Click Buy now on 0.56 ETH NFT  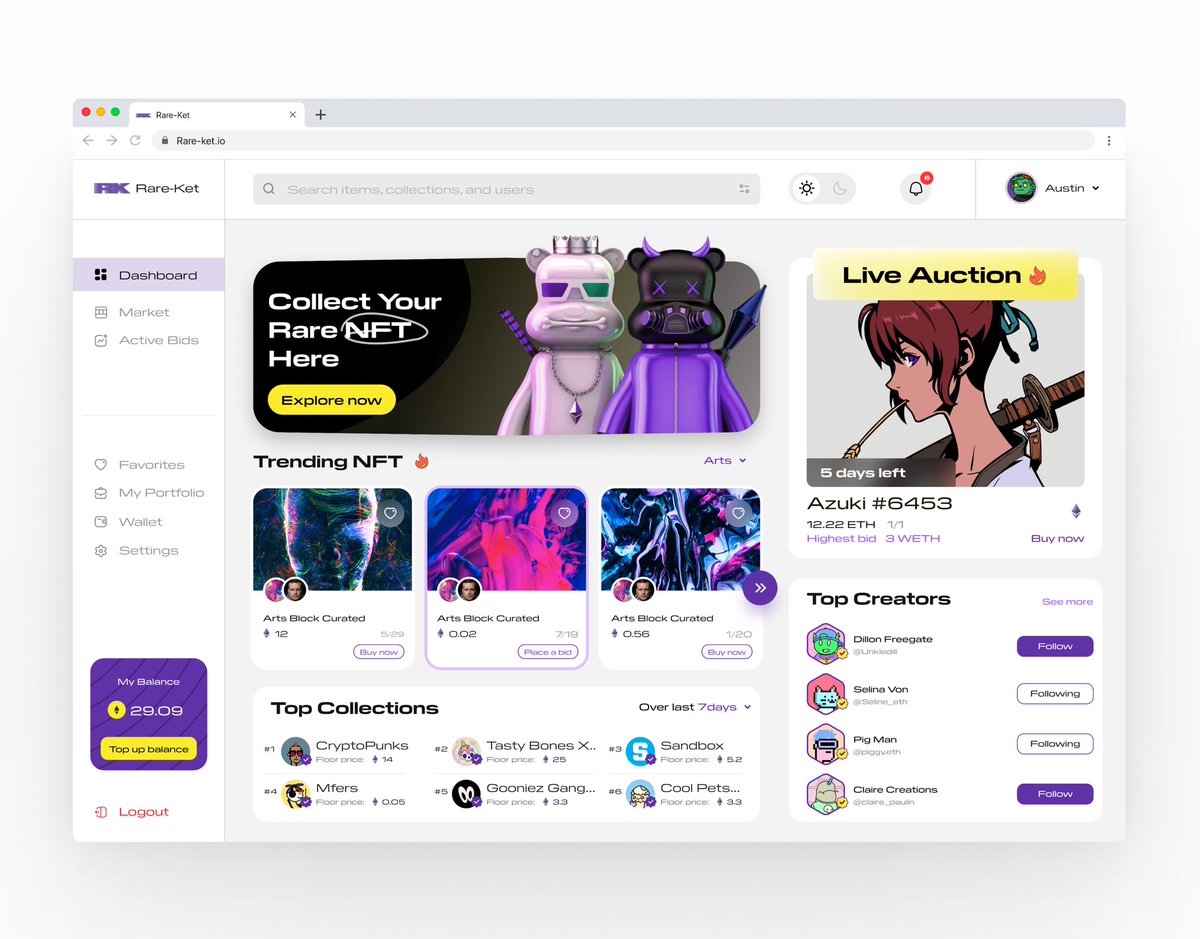(x=726, y=652)
